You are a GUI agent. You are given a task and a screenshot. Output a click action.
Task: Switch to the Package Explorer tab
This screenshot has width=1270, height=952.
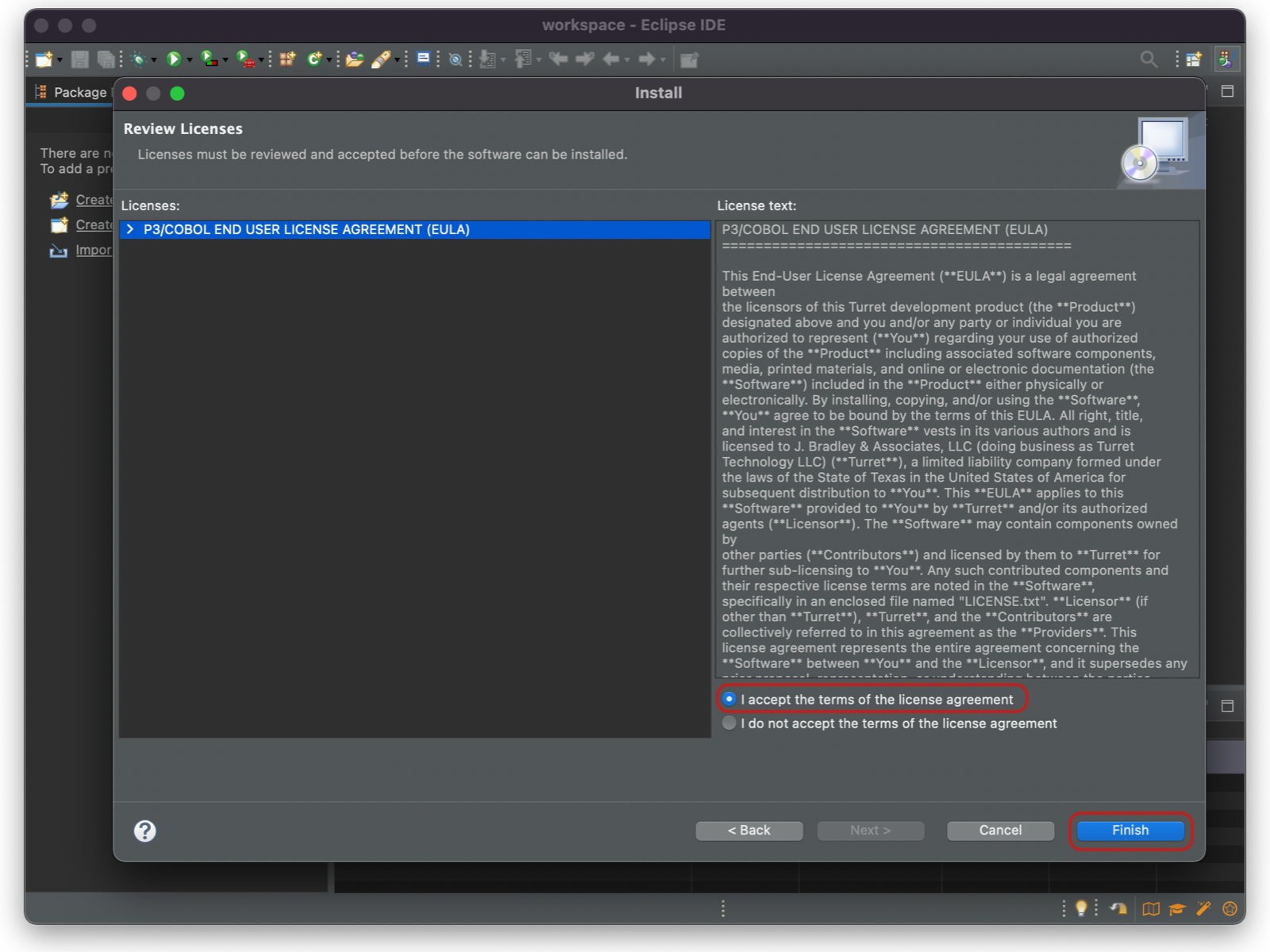[71, 92]
